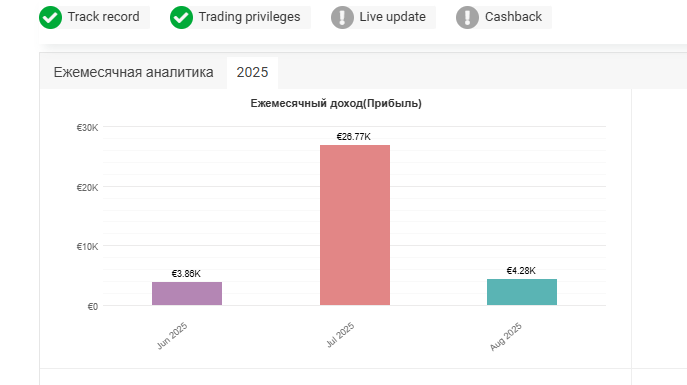Select the Cashback status label
Viewport: 687px width, 385px height.
(x=513, y=17)
